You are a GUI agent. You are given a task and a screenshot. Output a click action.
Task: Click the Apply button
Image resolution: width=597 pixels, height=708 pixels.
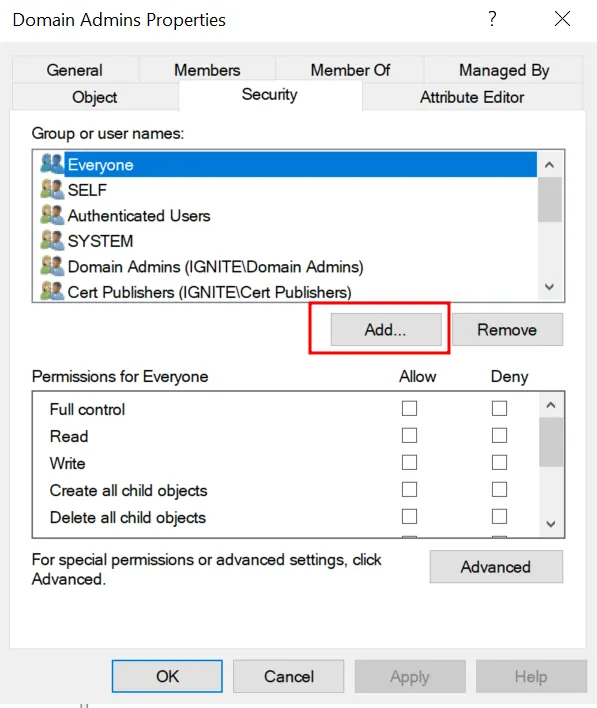tap(410, 676)
